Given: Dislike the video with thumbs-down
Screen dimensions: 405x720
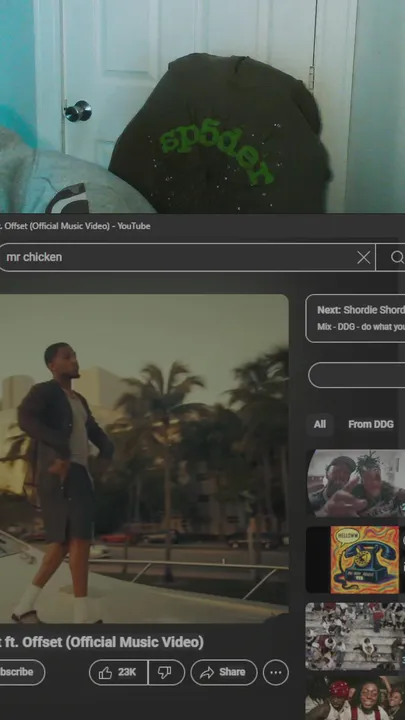Looking at the screenshot, I should (166, 672).
